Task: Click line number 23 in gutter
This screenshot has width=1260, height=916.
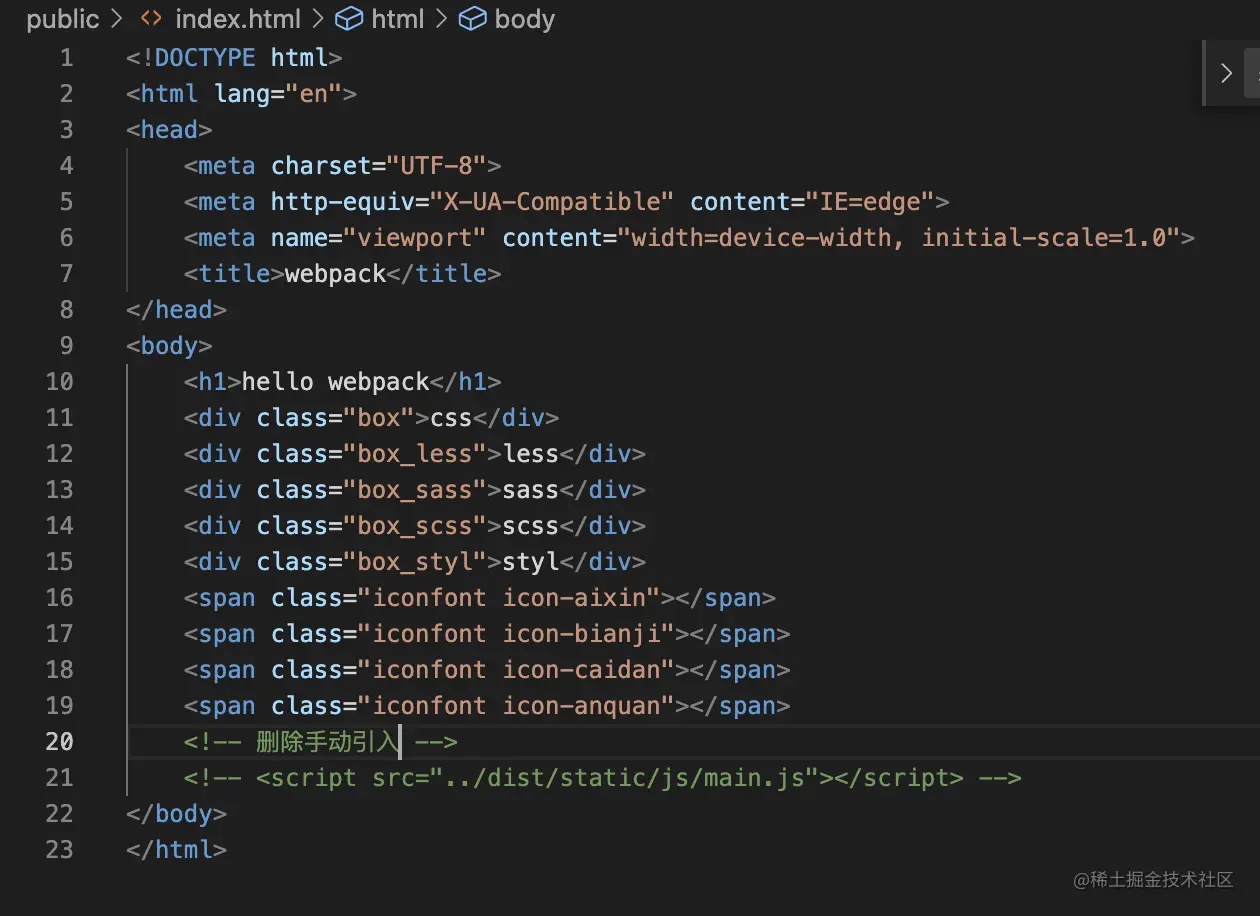Action: coord(59,850)
